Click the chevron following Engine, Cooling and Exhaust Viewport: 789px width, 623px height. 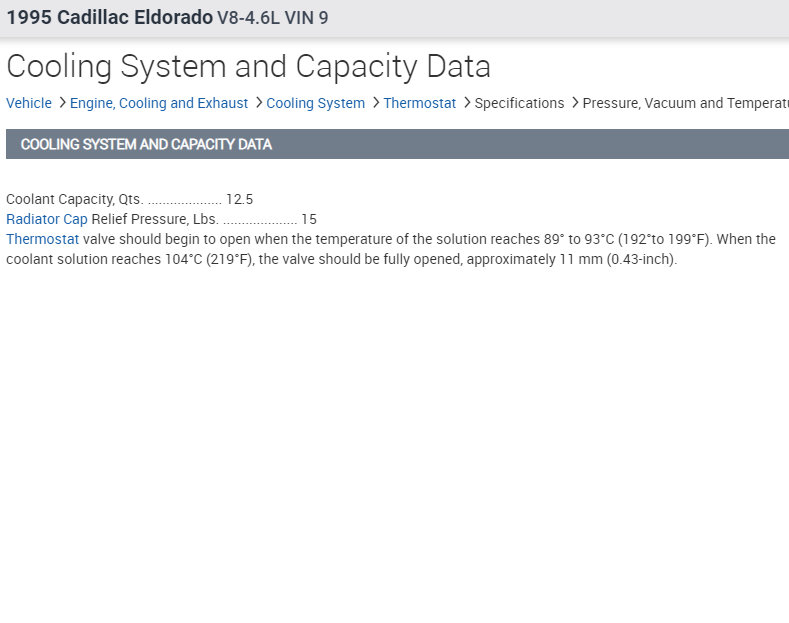click(x=258, y=103)
